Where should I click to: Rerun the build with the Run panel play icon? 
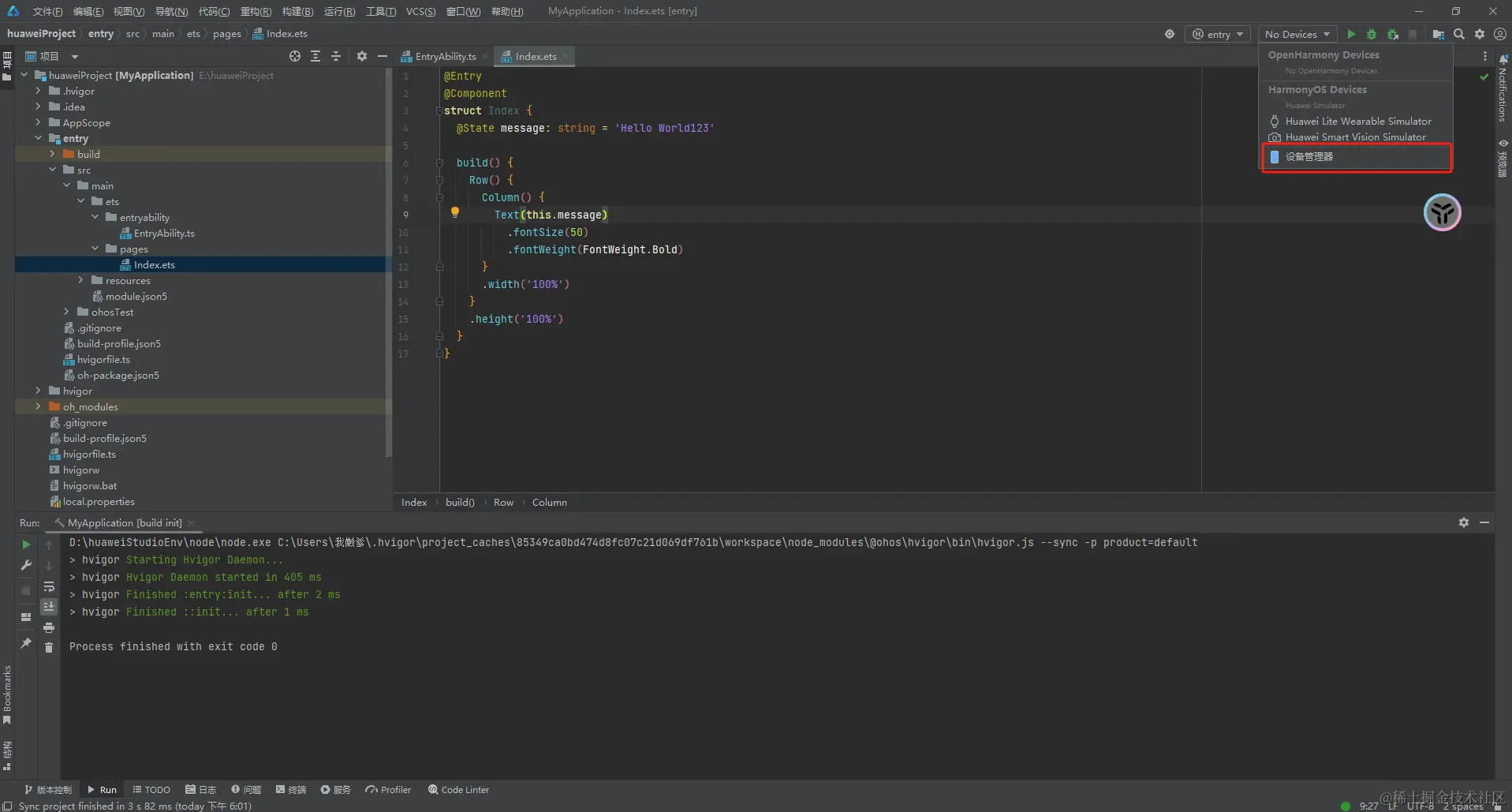coord(26,544)
